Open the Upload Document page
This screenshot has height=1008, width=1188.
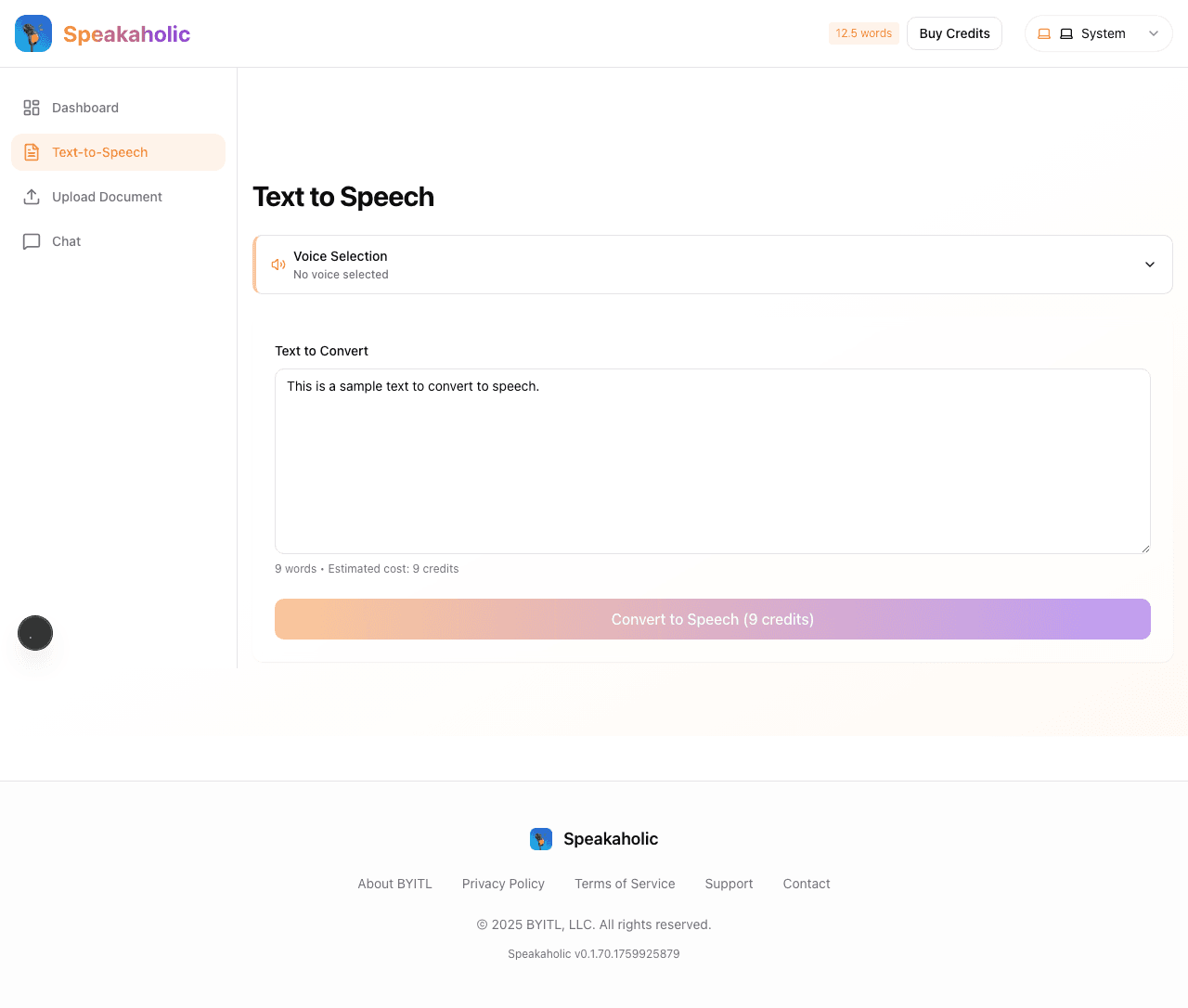[x=107, y=196]
